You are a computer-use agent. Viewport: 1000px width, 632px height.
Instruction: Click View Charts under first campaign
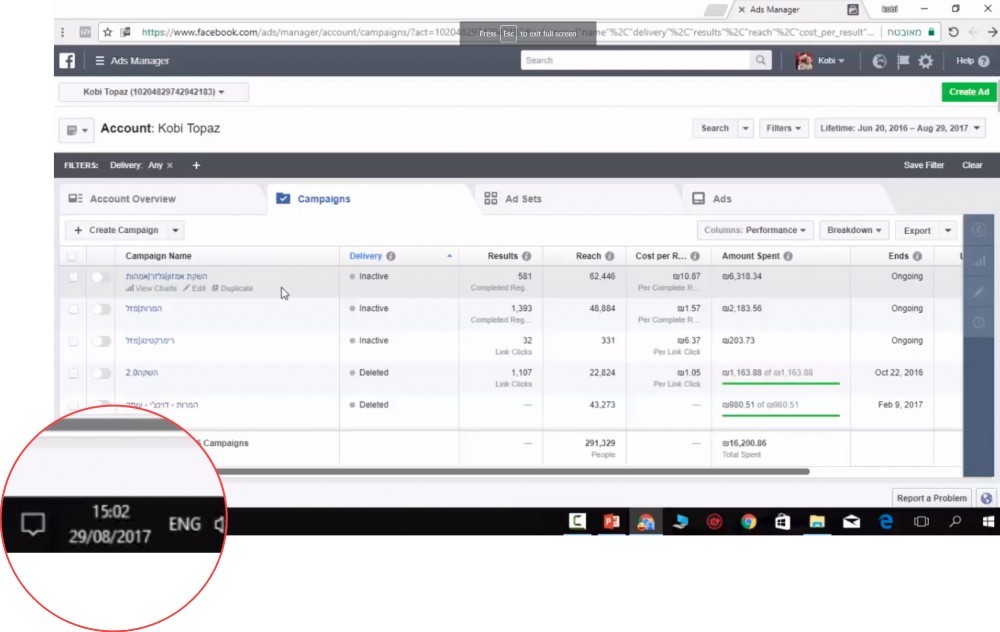(x=151, y=288)
